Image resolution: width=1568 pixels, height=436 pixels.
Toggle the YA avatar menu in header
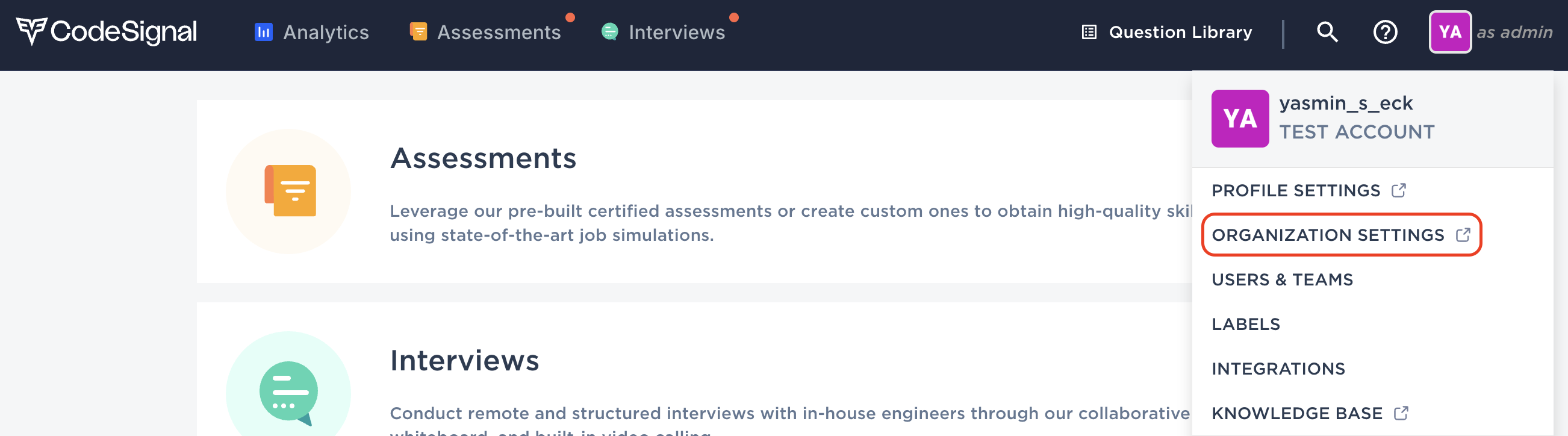point(1450,32)
